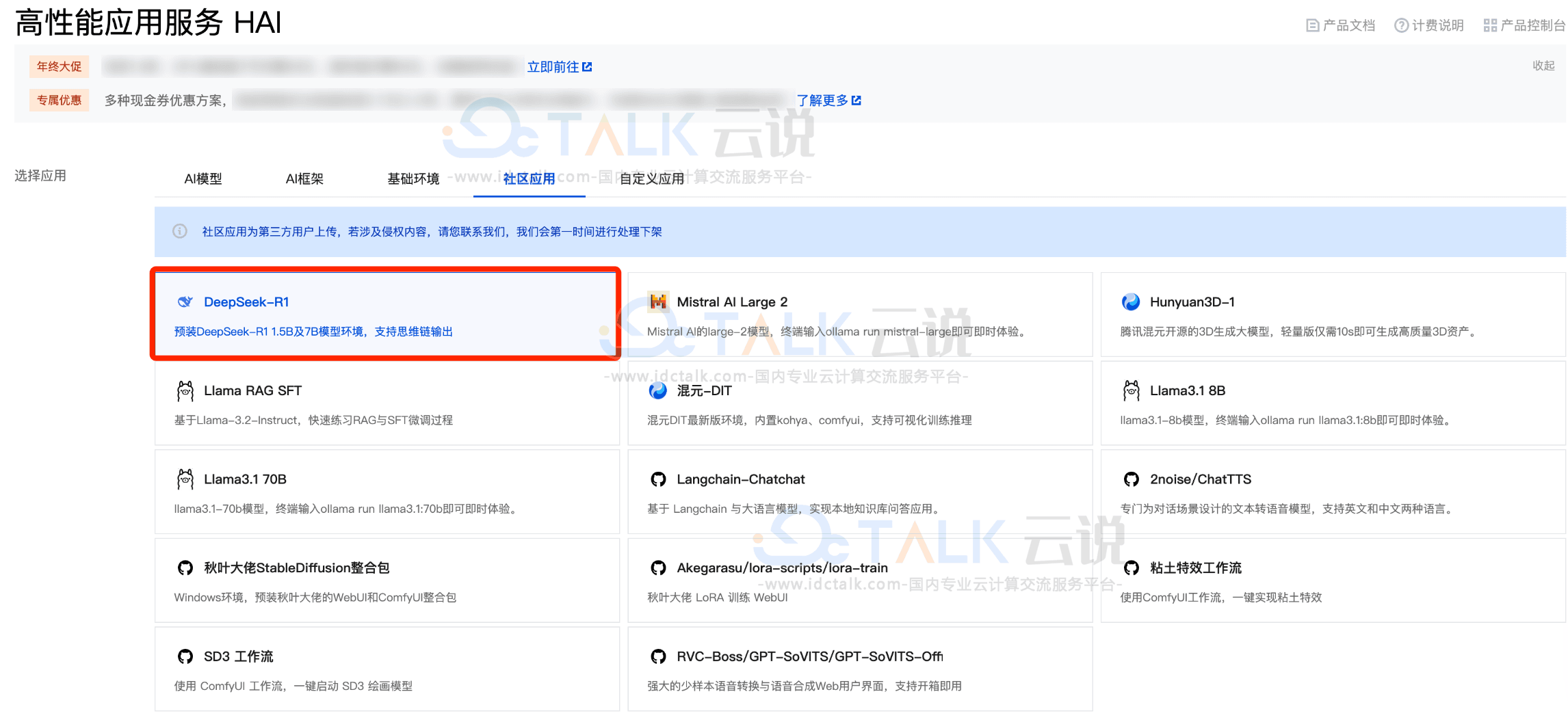Image resolution: width=1568 pixels, height=720 pixels.
Task: Click the DeepSeek-R1 whale icon
Action: 185,302
